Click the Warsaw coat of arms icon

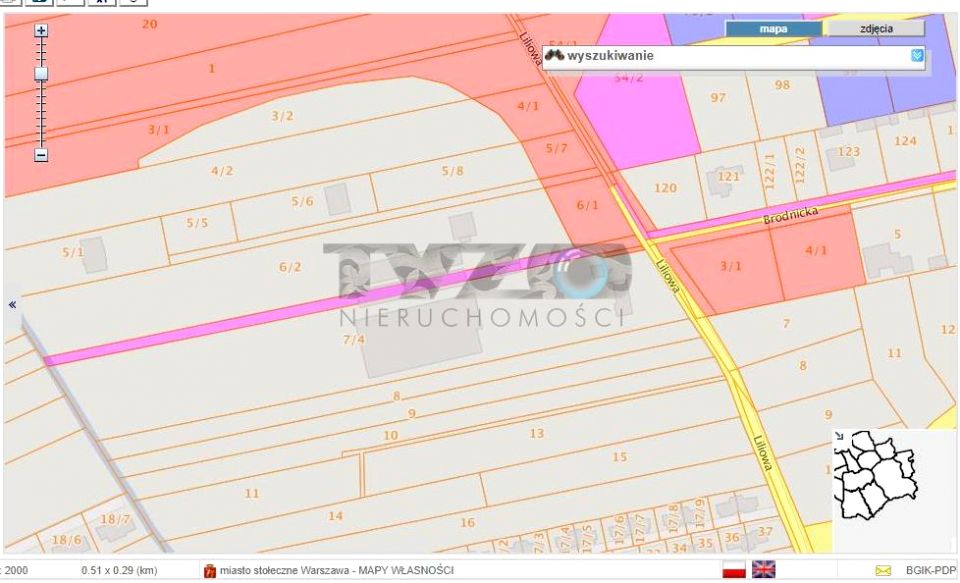coord(210,571)
